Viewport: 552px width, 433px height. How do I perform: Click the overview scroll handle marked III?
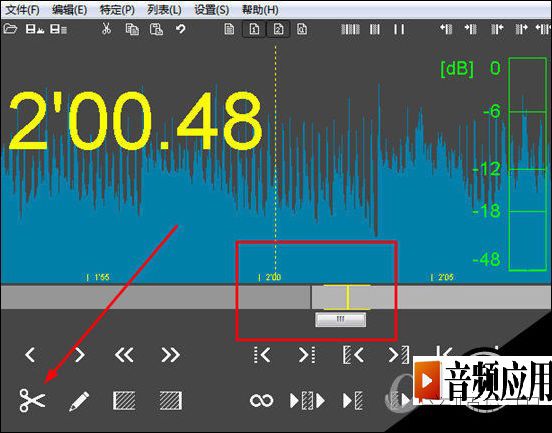tap(340, 320)
